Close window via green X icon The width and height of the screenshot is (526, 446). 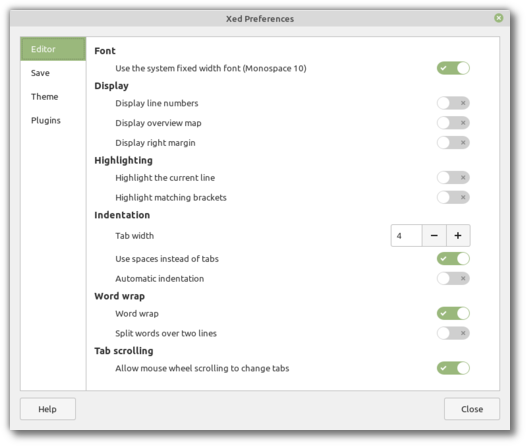[x=499, y=18]
